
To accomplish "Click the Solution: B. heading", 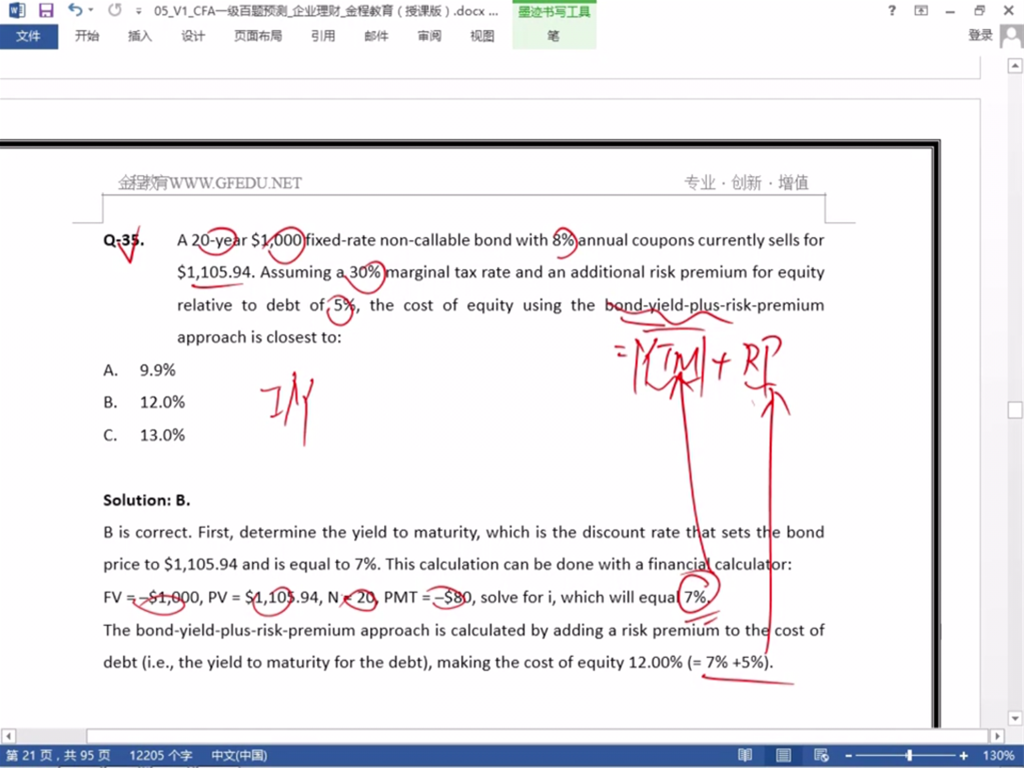I will (x=146, y=500).
